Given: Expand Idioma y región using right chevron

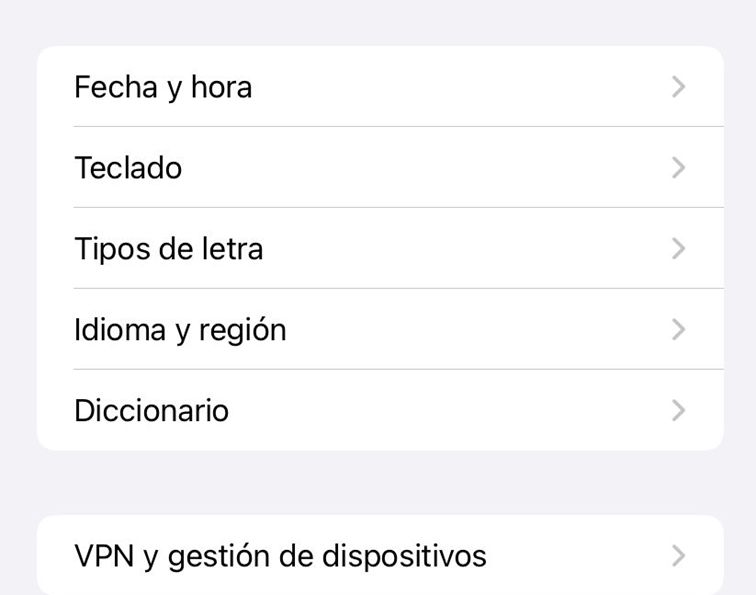Looking at the screenshot, I should coord(679,330).
